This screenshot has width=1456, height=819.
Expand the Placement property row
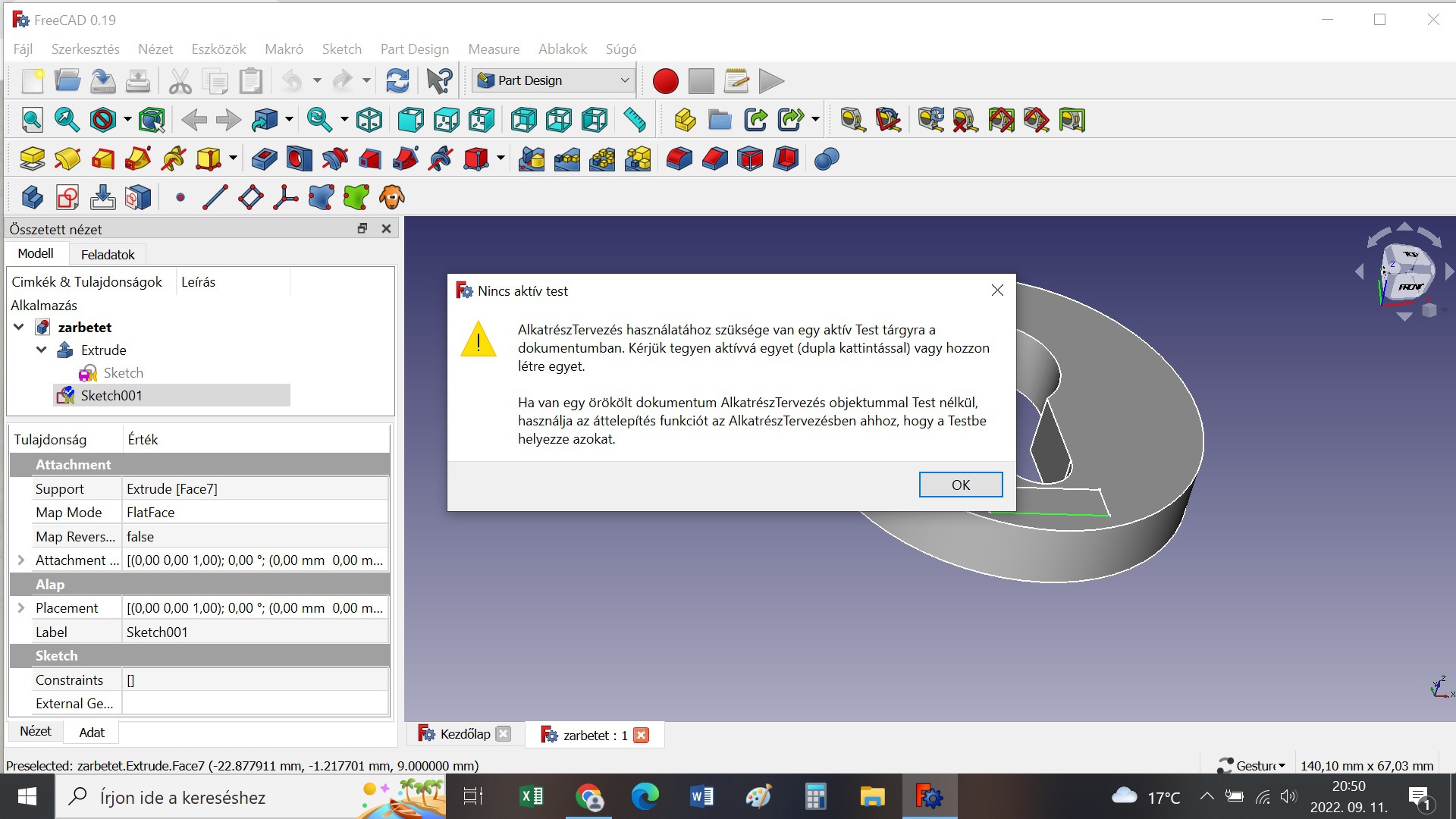(21, 607)
